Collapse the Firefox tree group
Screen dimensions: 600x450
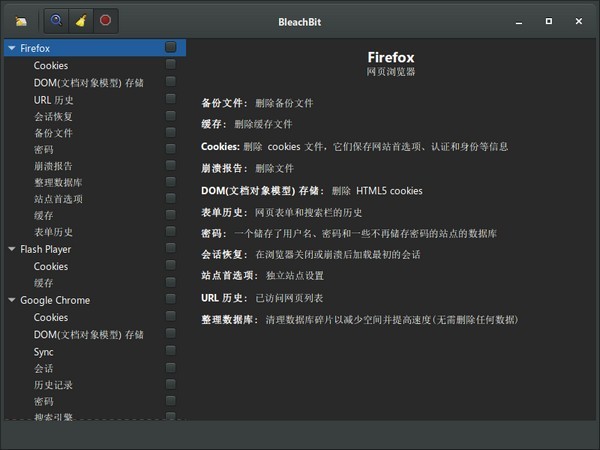(x=12, y=48)
